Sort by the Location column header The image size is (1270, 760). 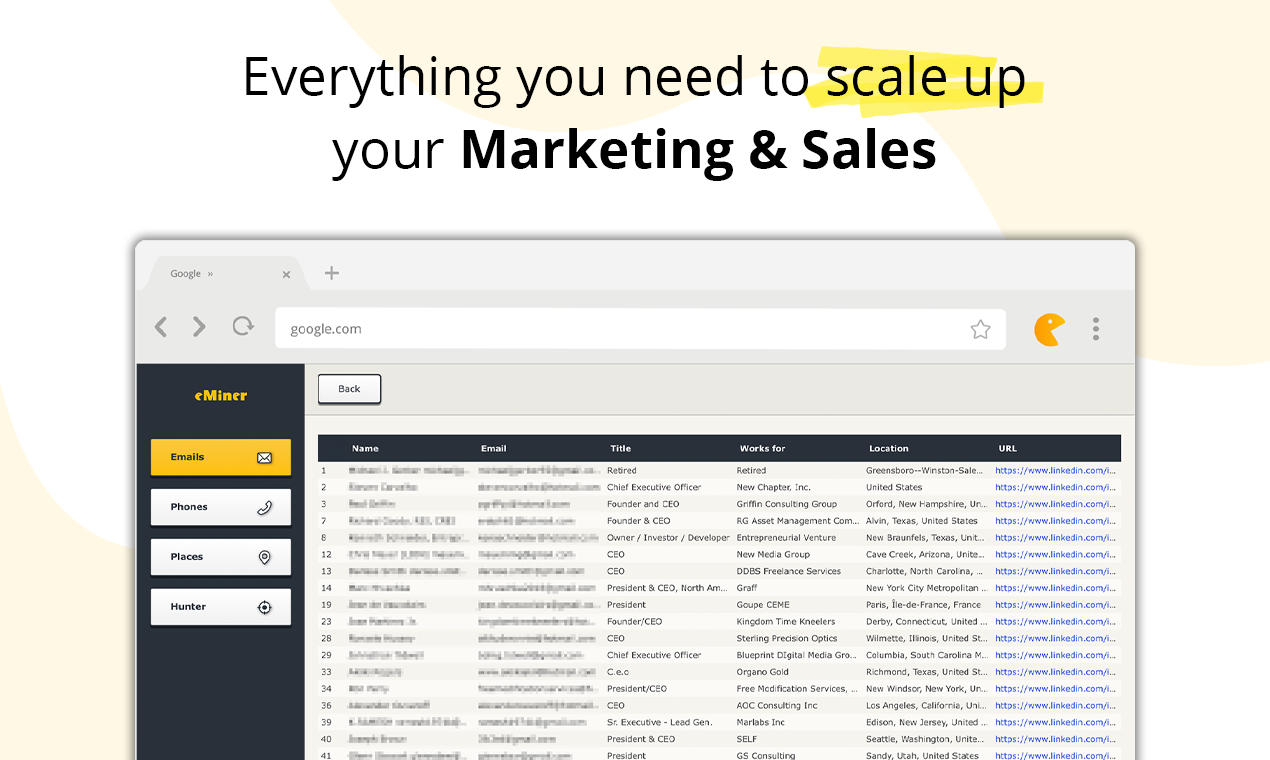click(x=889, y=448)
